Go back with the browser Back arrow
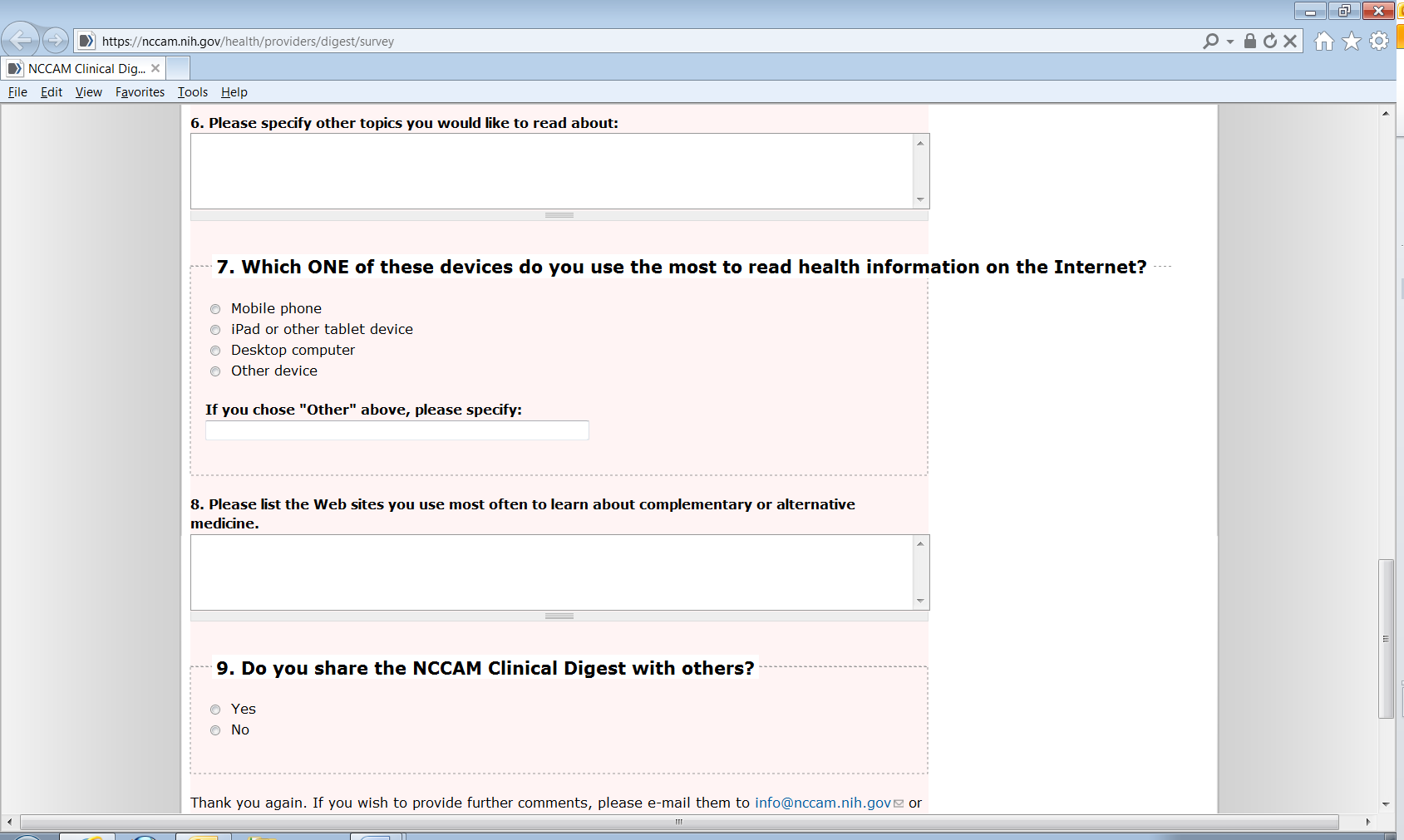 point(20,39)
